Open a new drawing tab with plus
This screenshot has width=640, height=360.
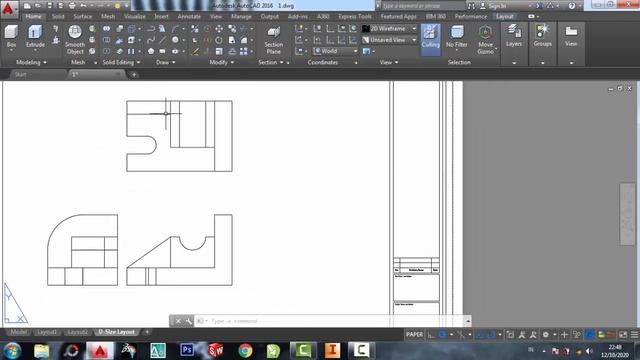[x=134, y=75]
